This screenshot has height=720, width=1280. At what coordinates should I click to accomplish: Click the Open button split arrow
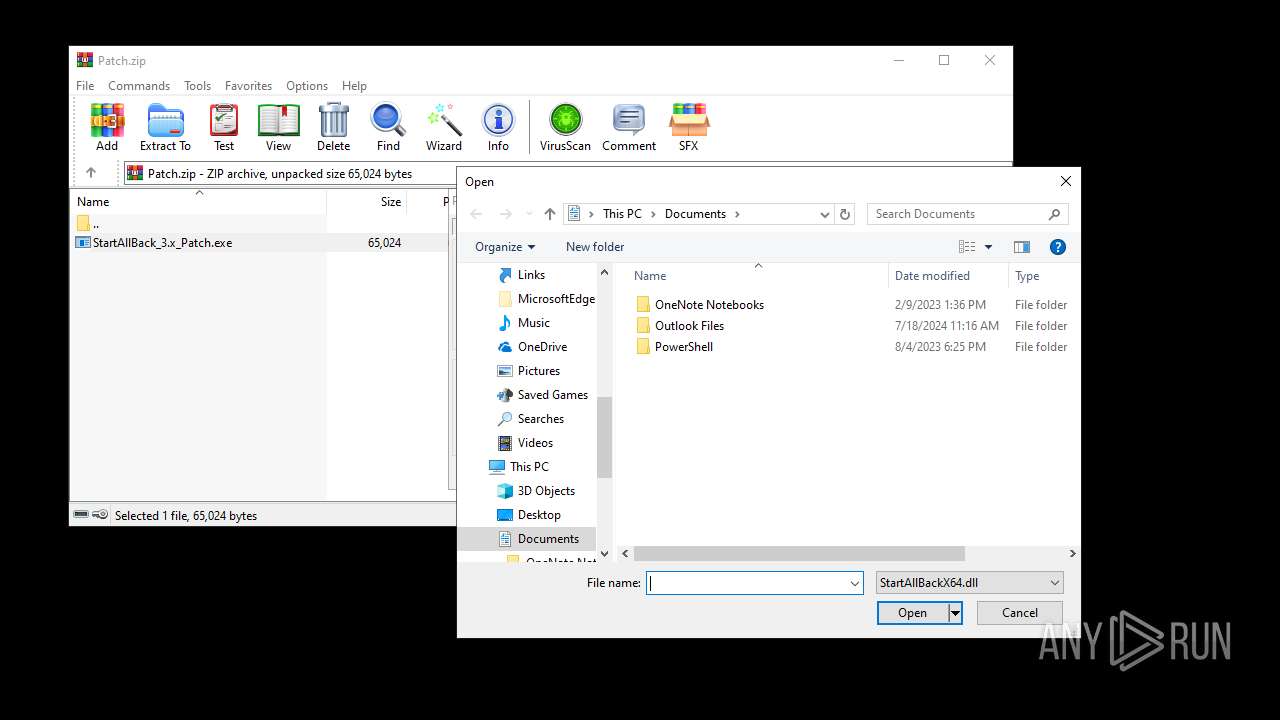[x=955, y=613]
